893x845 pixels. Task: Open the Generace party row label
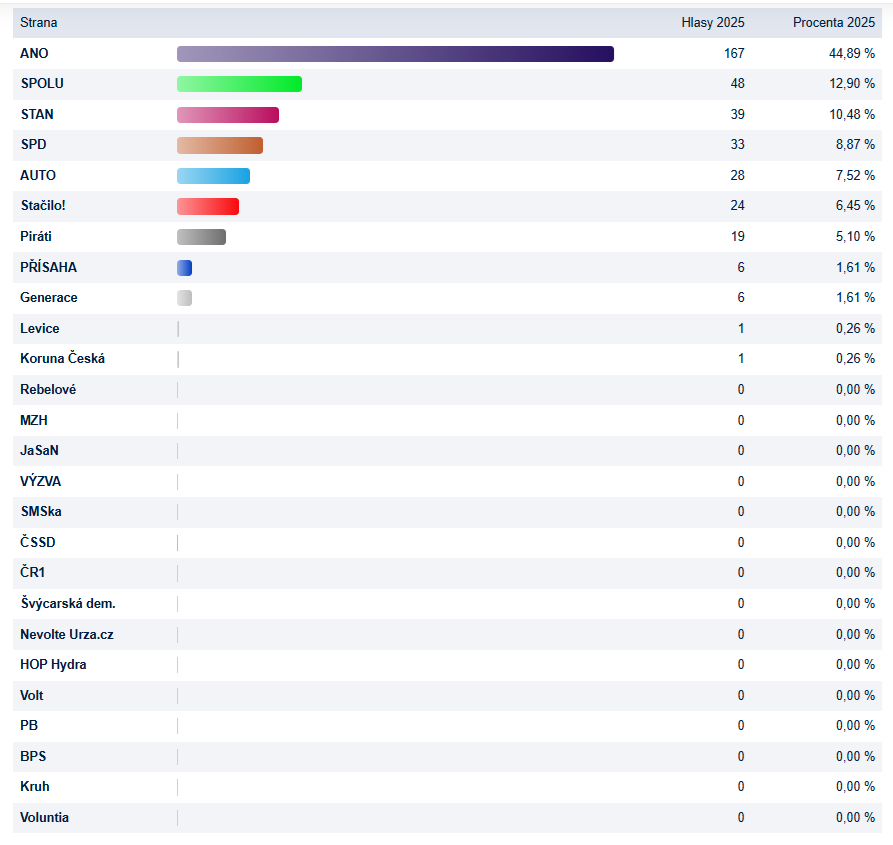click(x=48, y=298)
